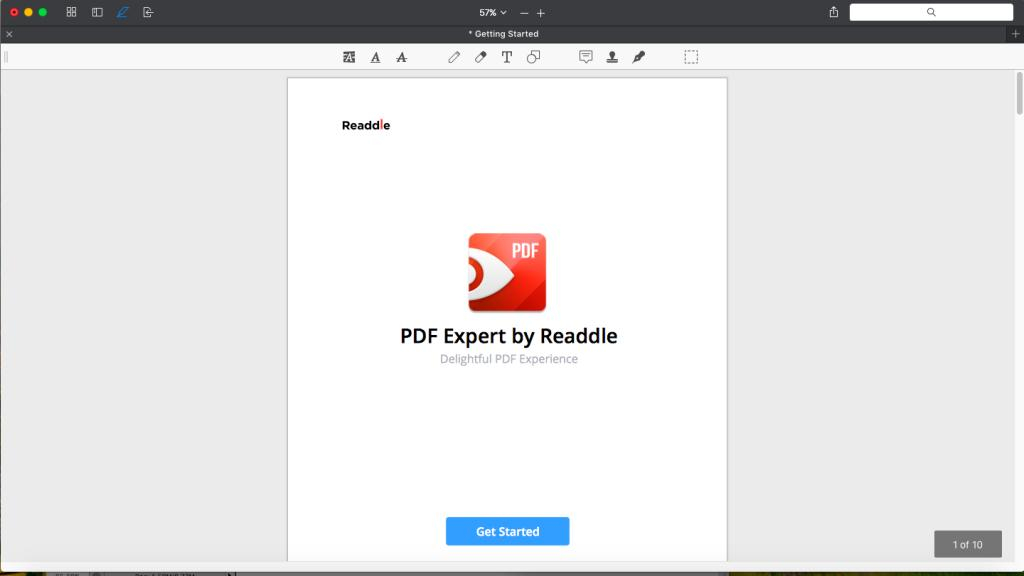The width and height of the screenshot is (1024, 576).
Task: Toggle the annotation pen mode in title bar
Action: (x=123, y=12)
